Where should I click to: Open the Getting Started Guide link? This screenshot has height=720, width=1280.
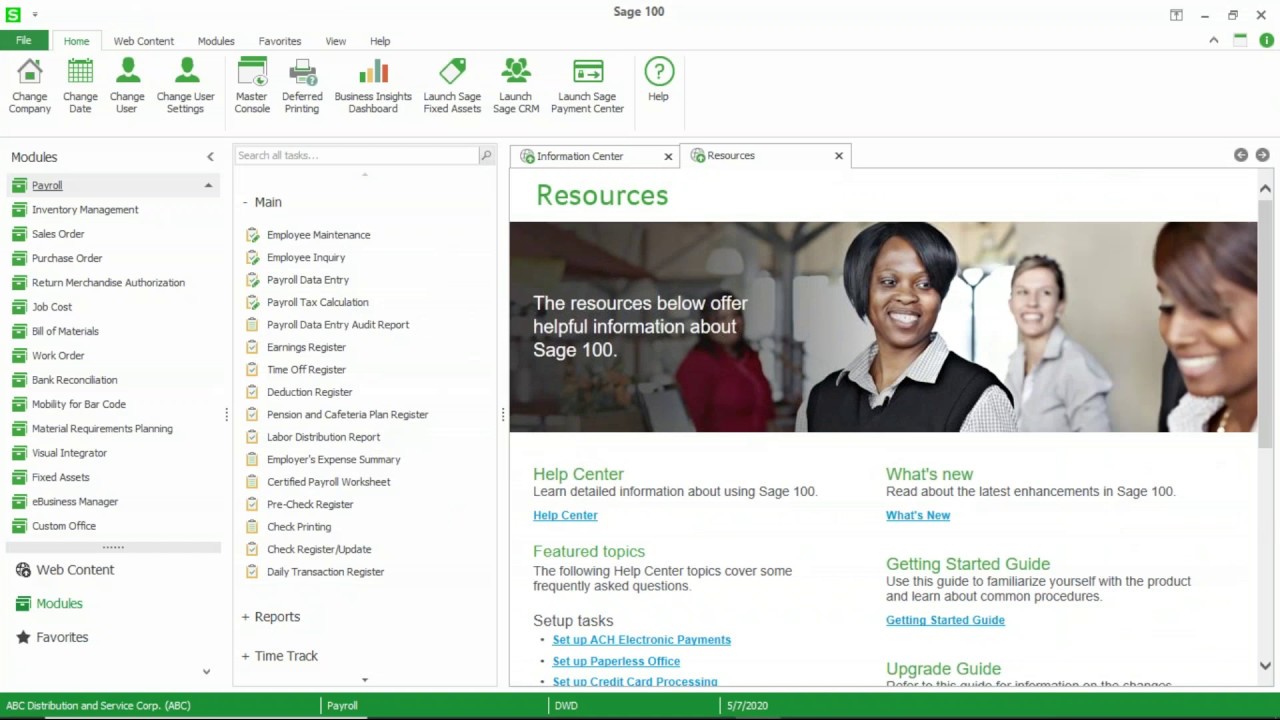[945, 620]
